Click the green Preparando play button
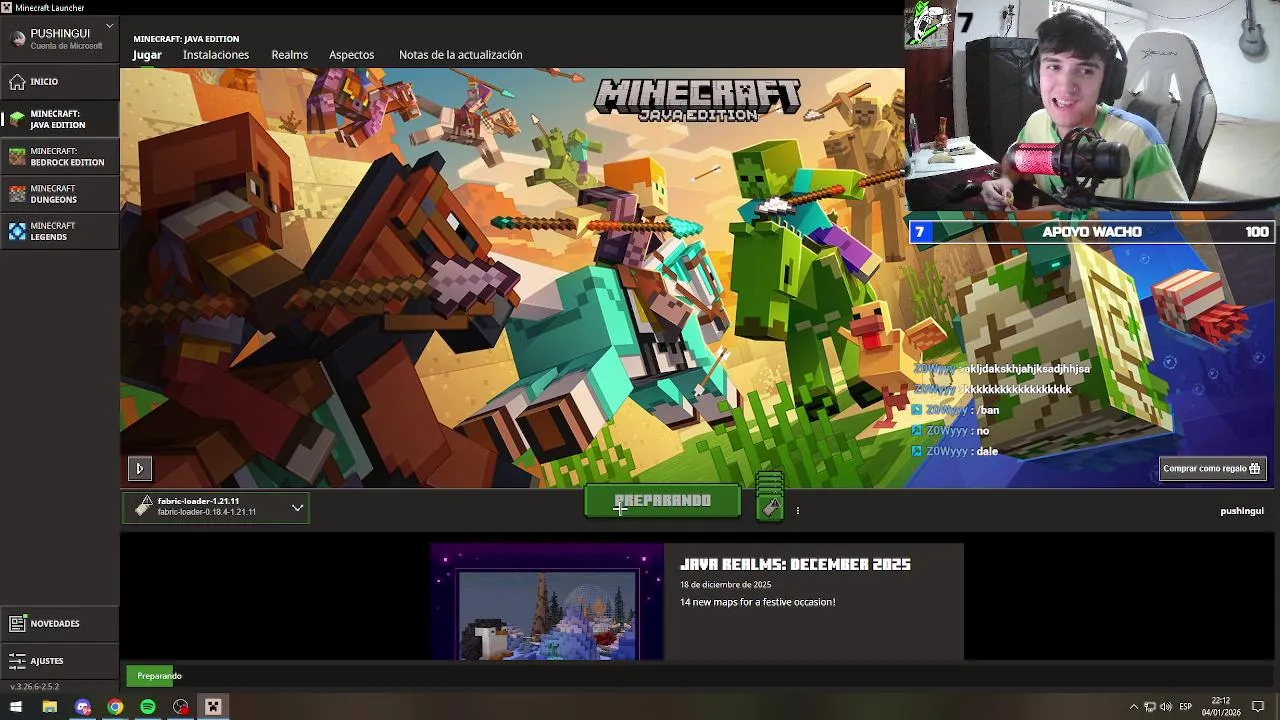This screenshot has height=720, width=1280. [662, 501]
